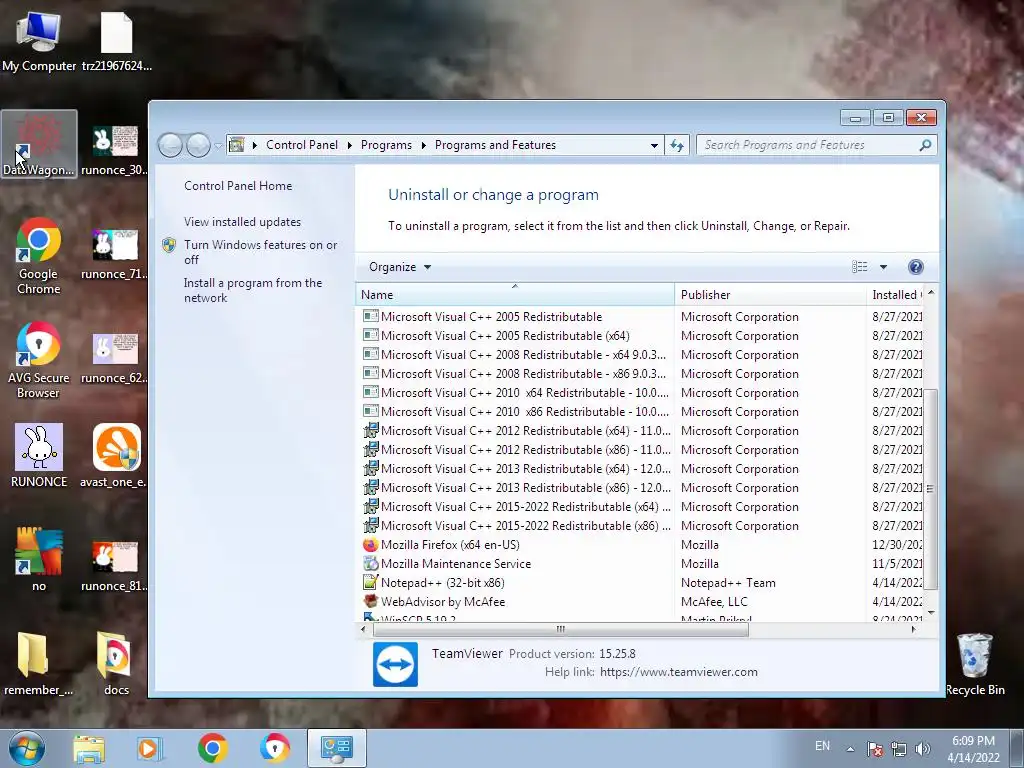
Task: Click the taskbar clock showing 6:09 PM
Action: tap(973, 749)
